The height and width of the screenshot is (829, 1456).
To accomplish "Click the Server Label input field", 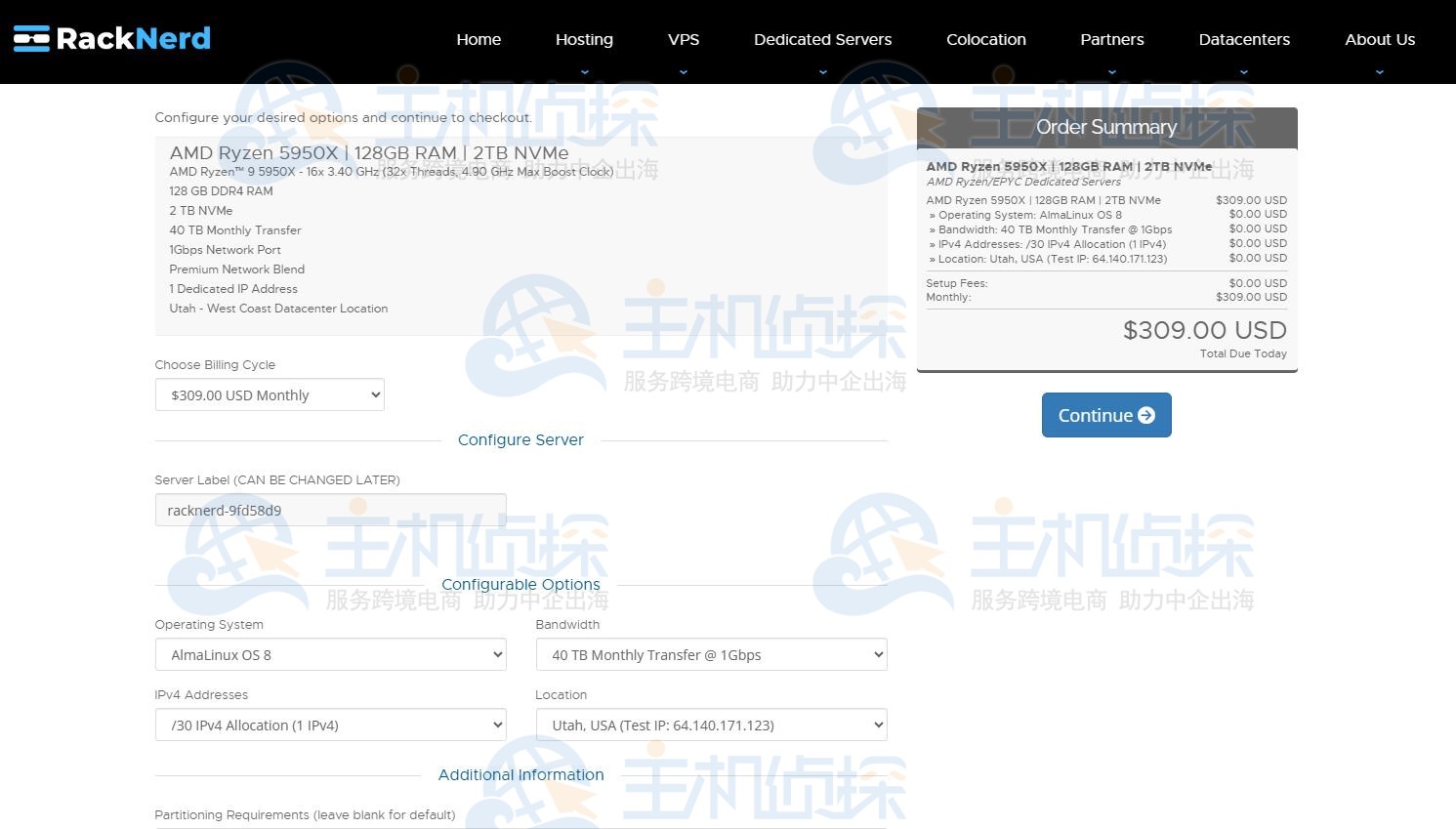I will [331, 511].
